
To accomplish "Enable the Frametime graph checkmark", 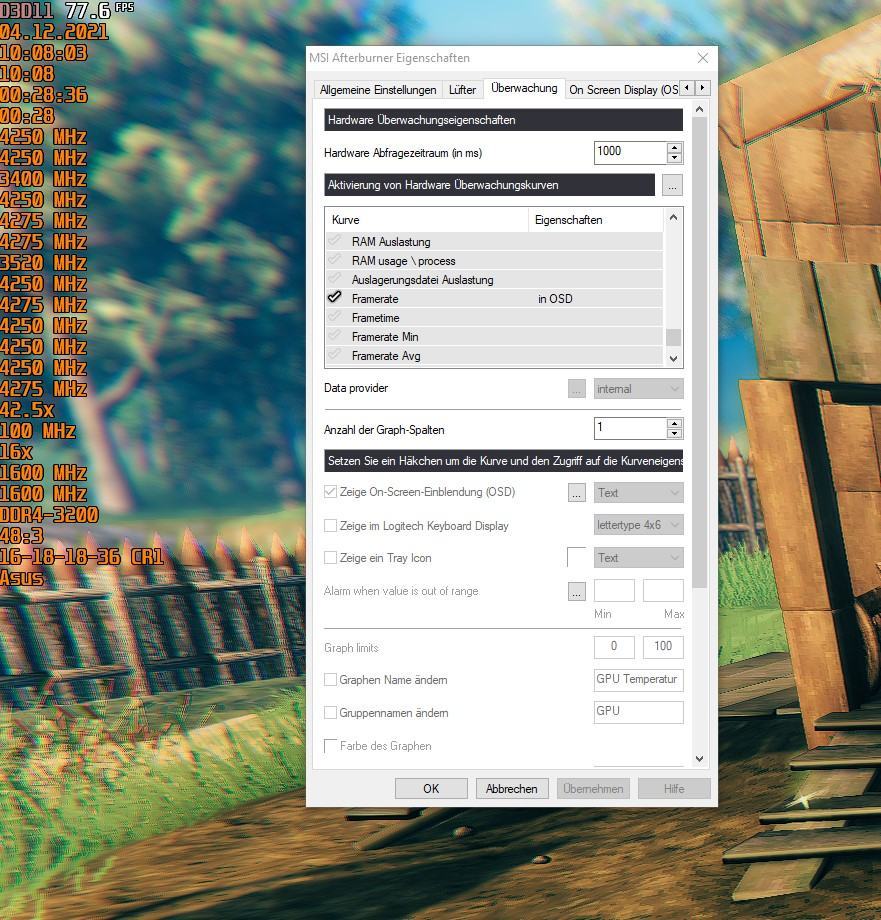I will coord(334,316).
